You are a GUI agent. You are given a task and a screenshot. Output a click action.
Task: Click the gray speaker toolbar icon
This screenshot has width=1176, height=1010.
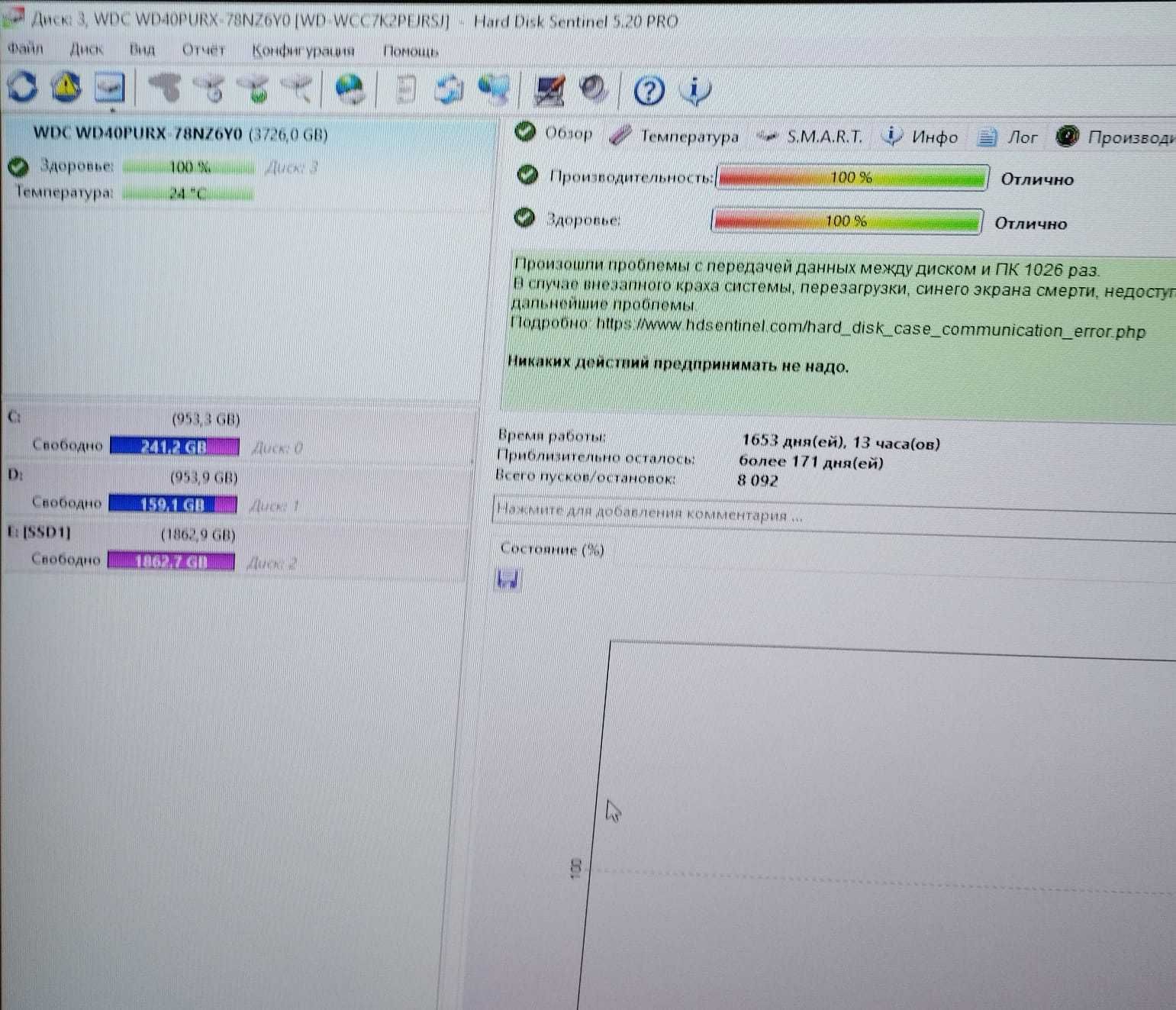[594, 89]
